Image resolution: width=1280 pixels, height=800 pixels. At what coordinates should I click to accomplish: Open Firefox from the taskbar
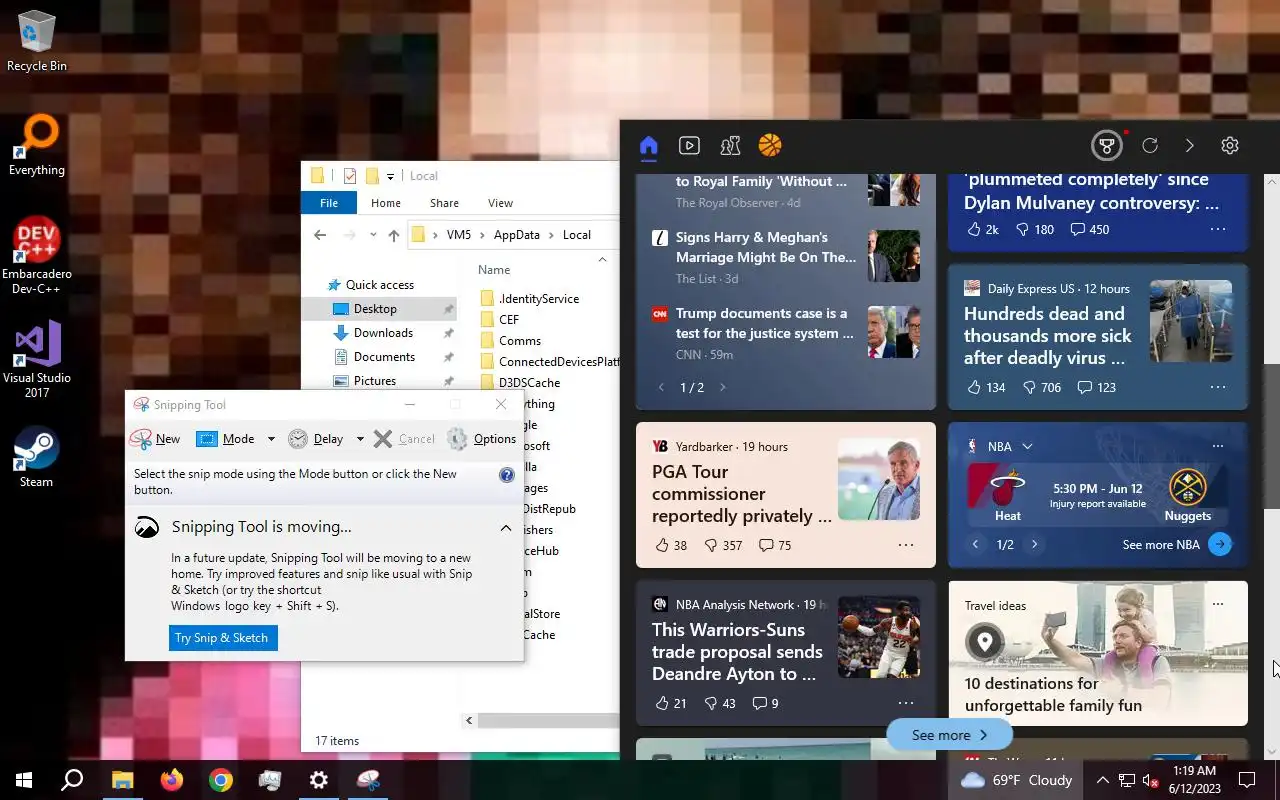172,780
